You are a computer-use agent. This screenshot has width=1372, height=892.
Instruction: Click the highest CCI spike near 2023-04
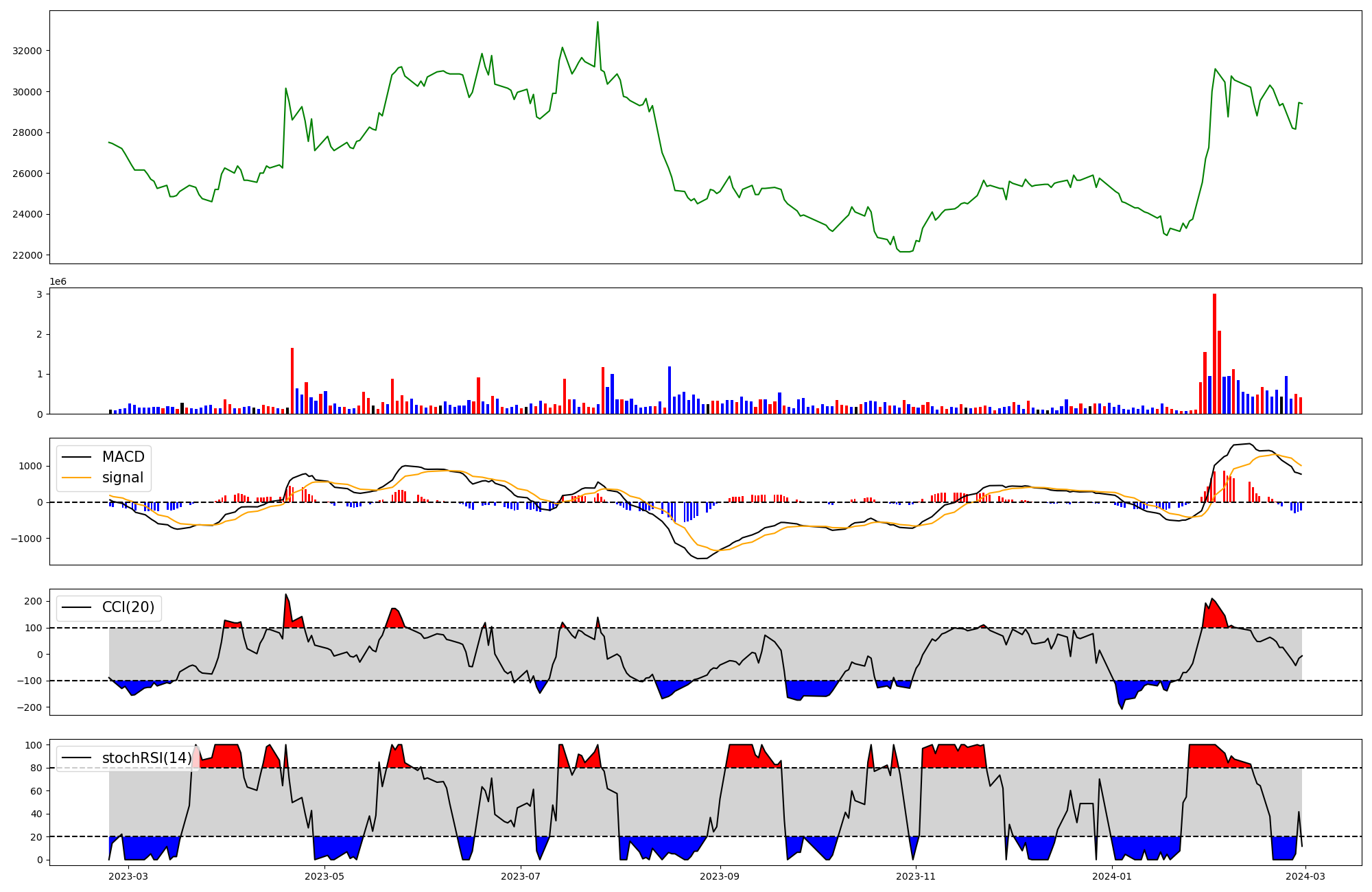coord(286,595)
